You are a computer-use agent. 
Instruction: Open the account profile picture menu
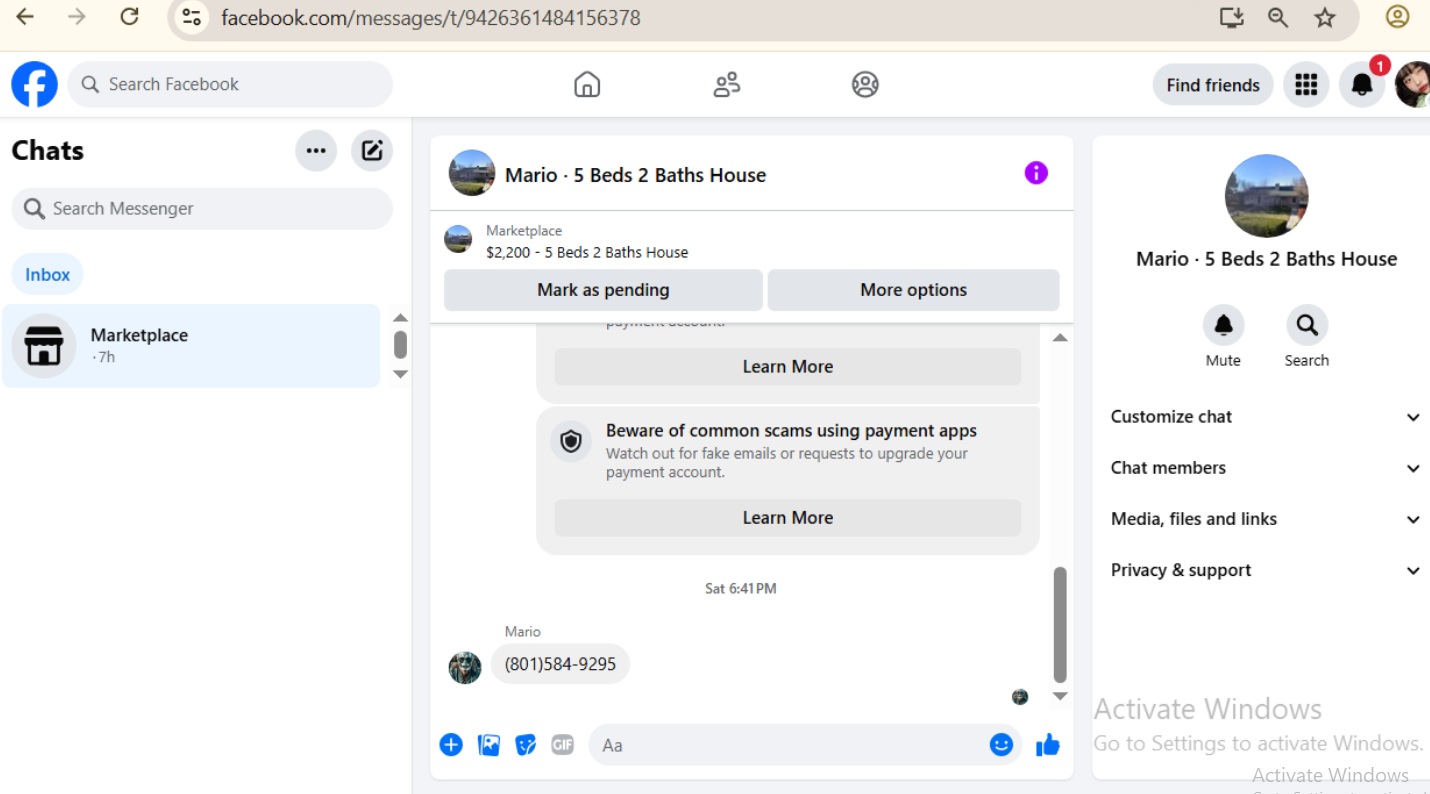pos(1413,85)
